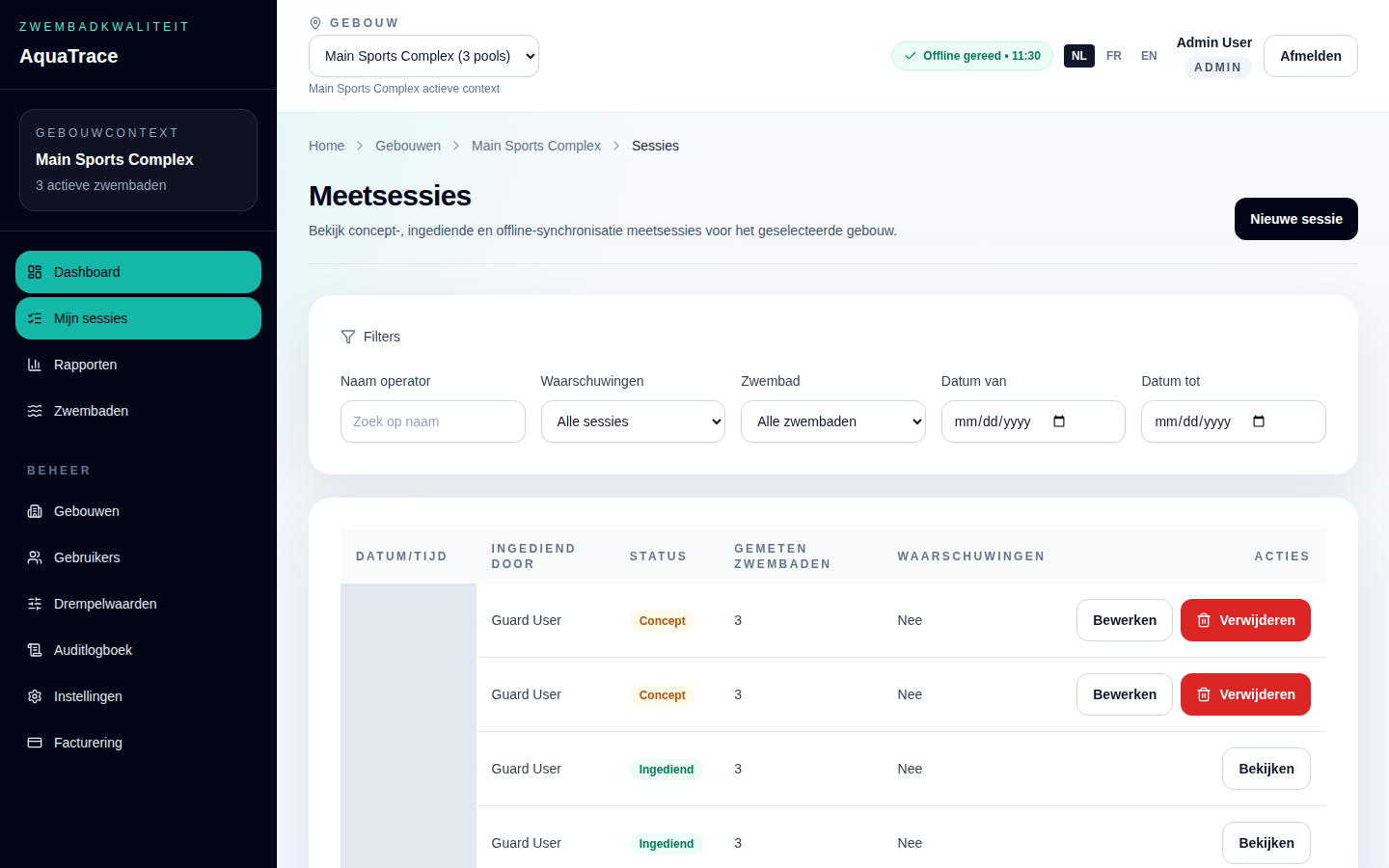Expand the Alle zwembaden dropdown
The width and height of the screenshot is (1389, 868).
[833, 421]
